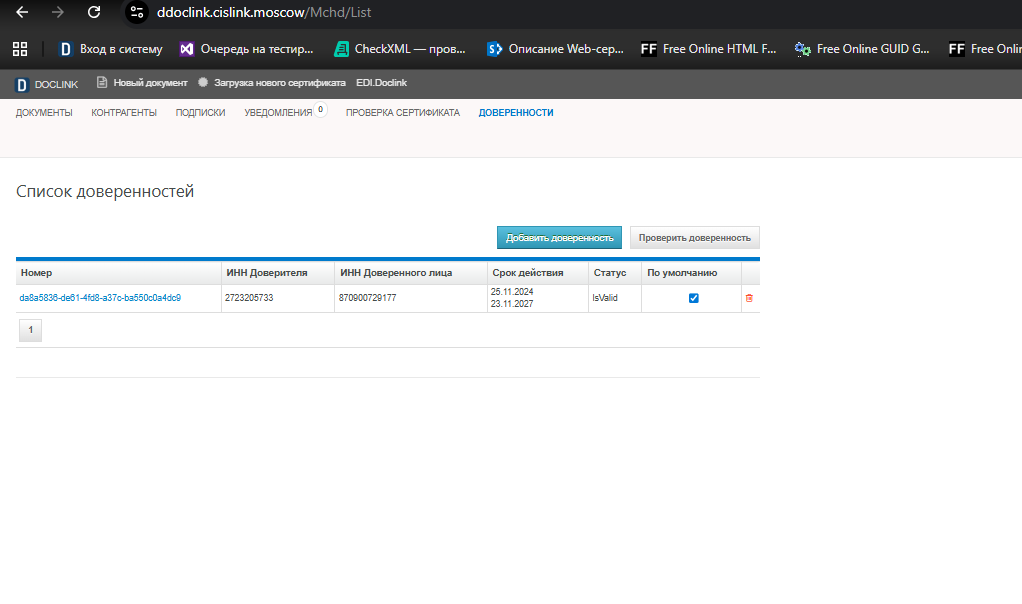1022x604 pixels.
Task: Open ДОВЕРЕННОСТИ tab
Action: [x=516, y=113]
